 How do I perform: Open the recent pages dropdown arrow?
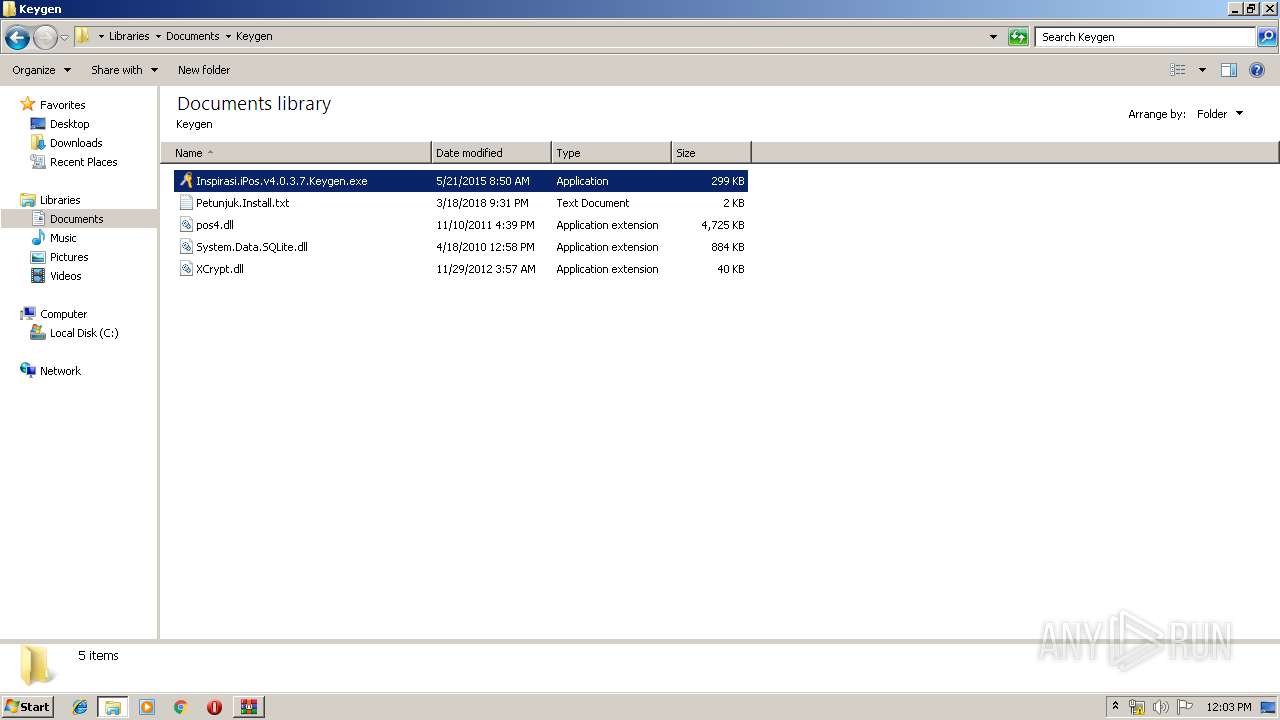[64, 37]
